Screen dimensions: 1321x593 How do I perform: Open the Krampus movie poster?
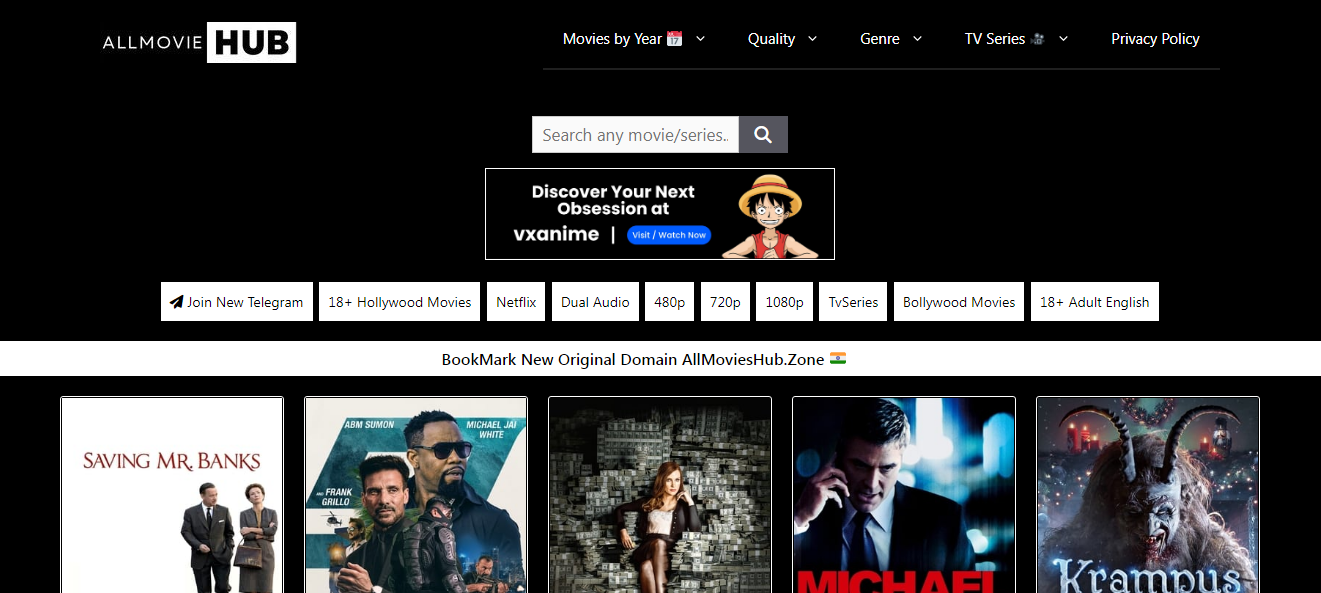(1148, 495)
